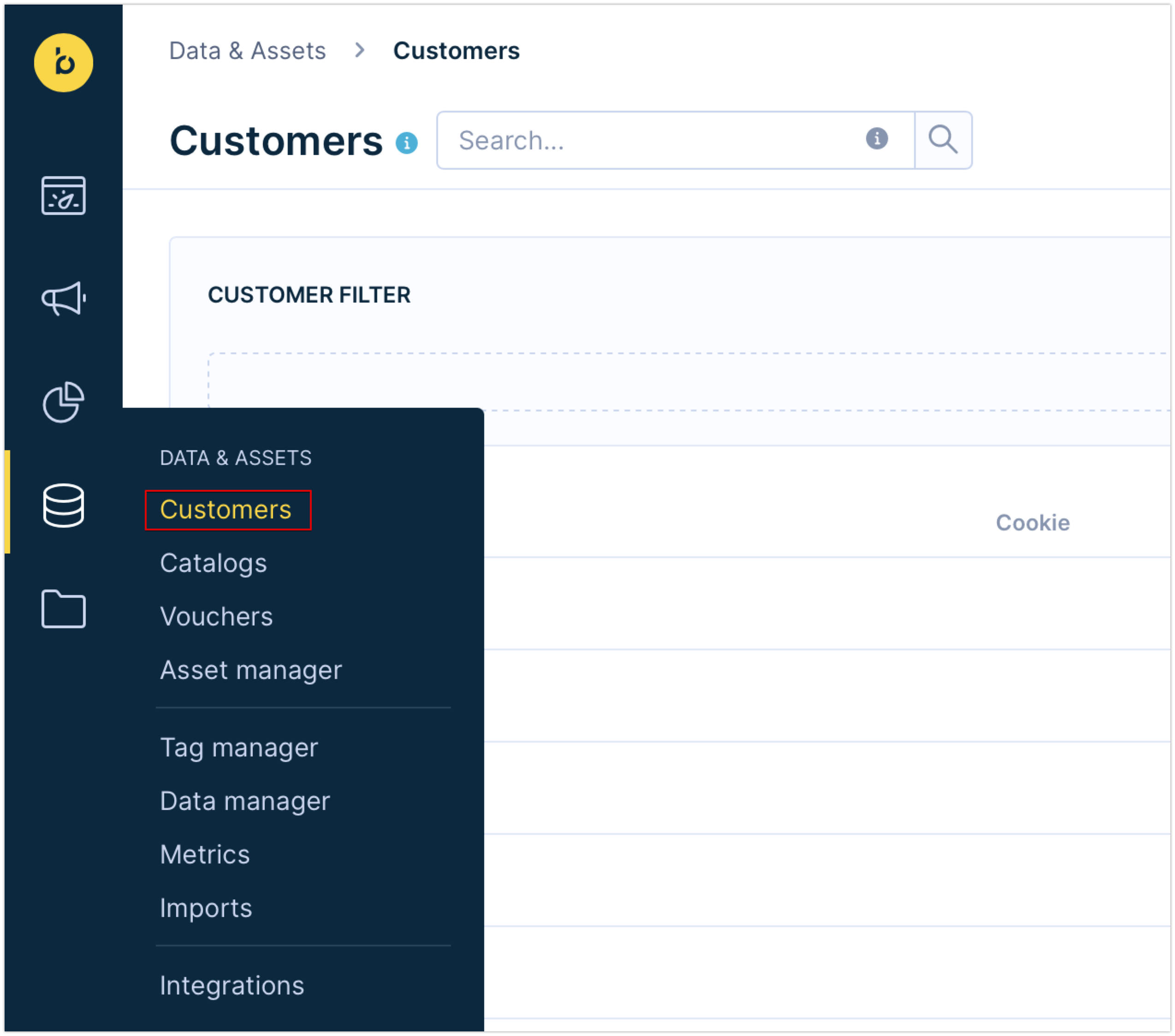This screenshot has width=1175, height=1036.
Task: Open the dashboard icon in sidebar
Action: [63, 196]
